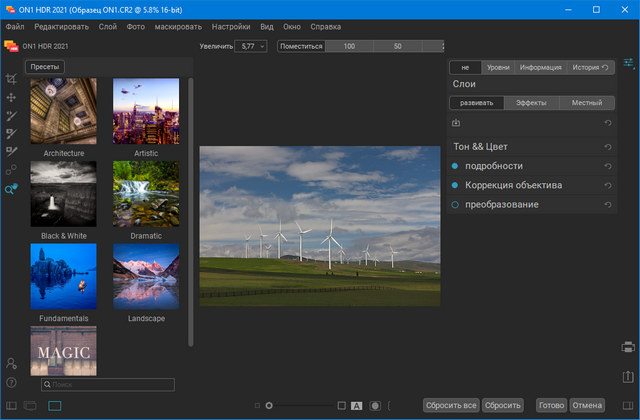Image resolution: width=640 pixels, height=420 pixels.
Task: Click the Share/Export icon on right edge
Action: (x=628, y=377)
